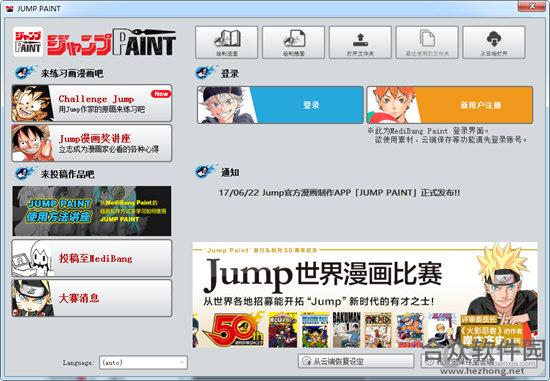Click the orange 新用户注册 register button
The width and height of the screenshot is (550, 381).
coord(450,105)
